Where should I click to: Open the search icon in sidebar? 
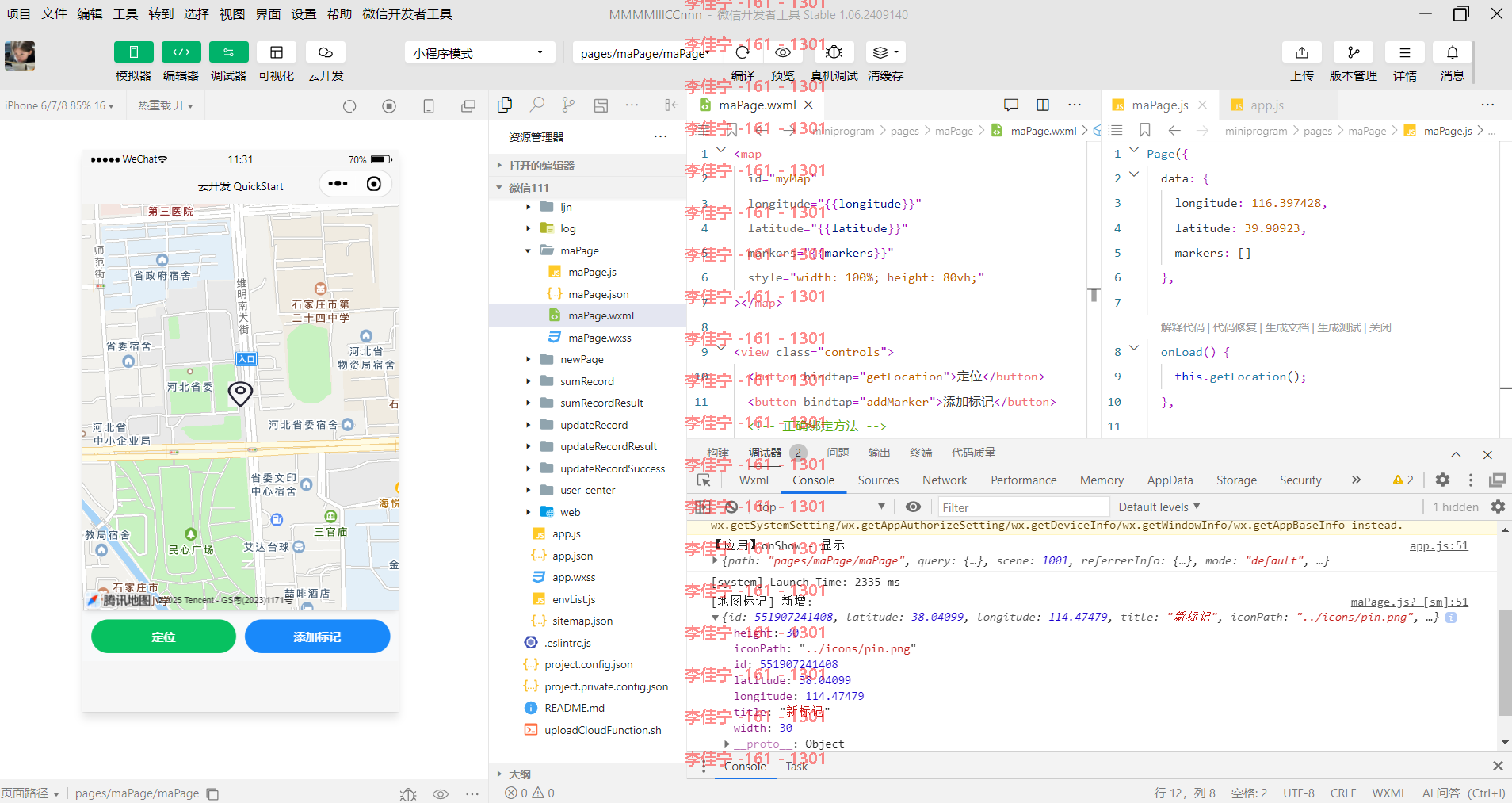tap(537, 105)
